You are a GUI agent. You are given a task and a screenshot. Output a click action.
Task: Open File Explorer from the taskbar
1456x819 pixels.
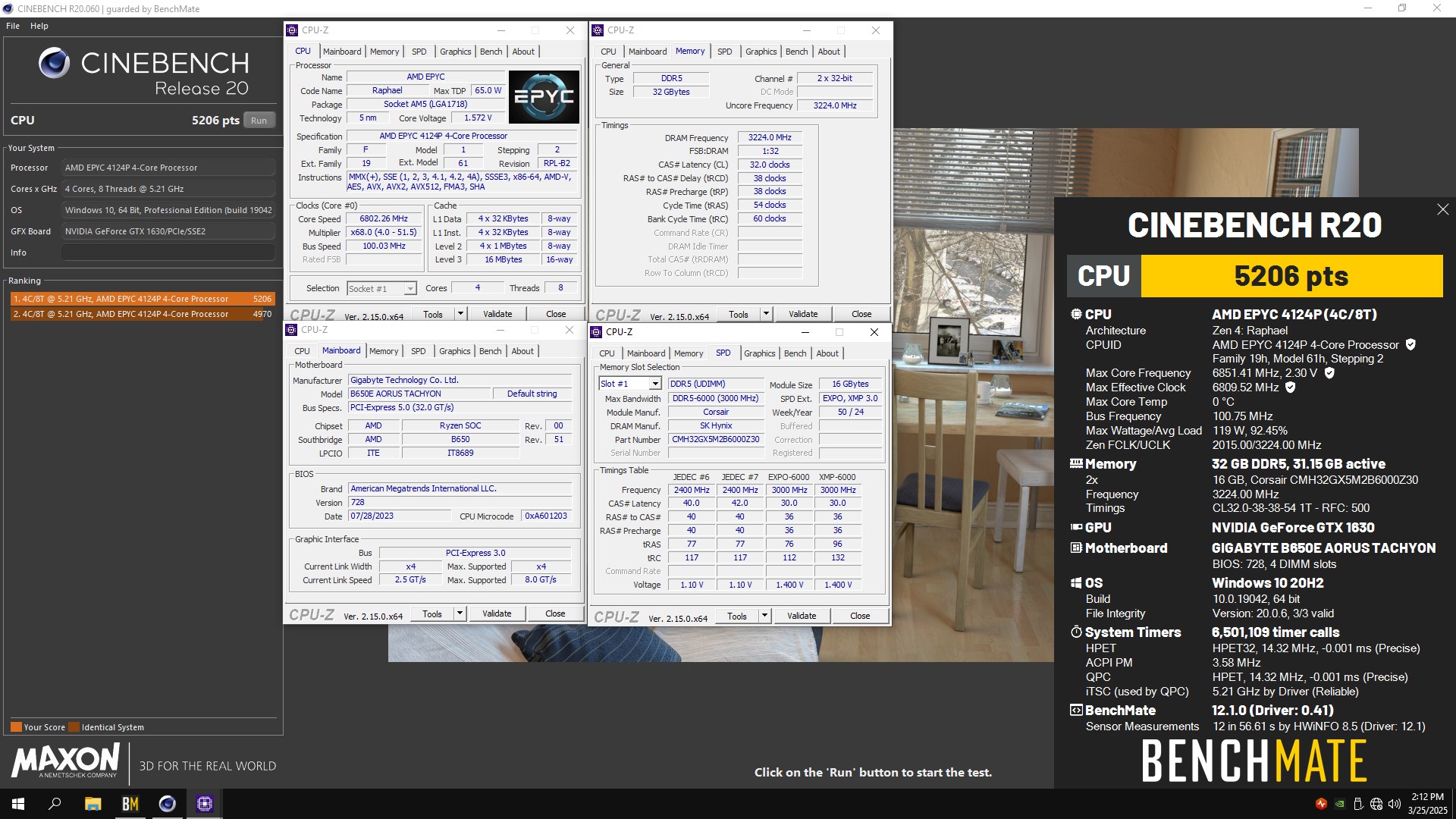[93, 804]
